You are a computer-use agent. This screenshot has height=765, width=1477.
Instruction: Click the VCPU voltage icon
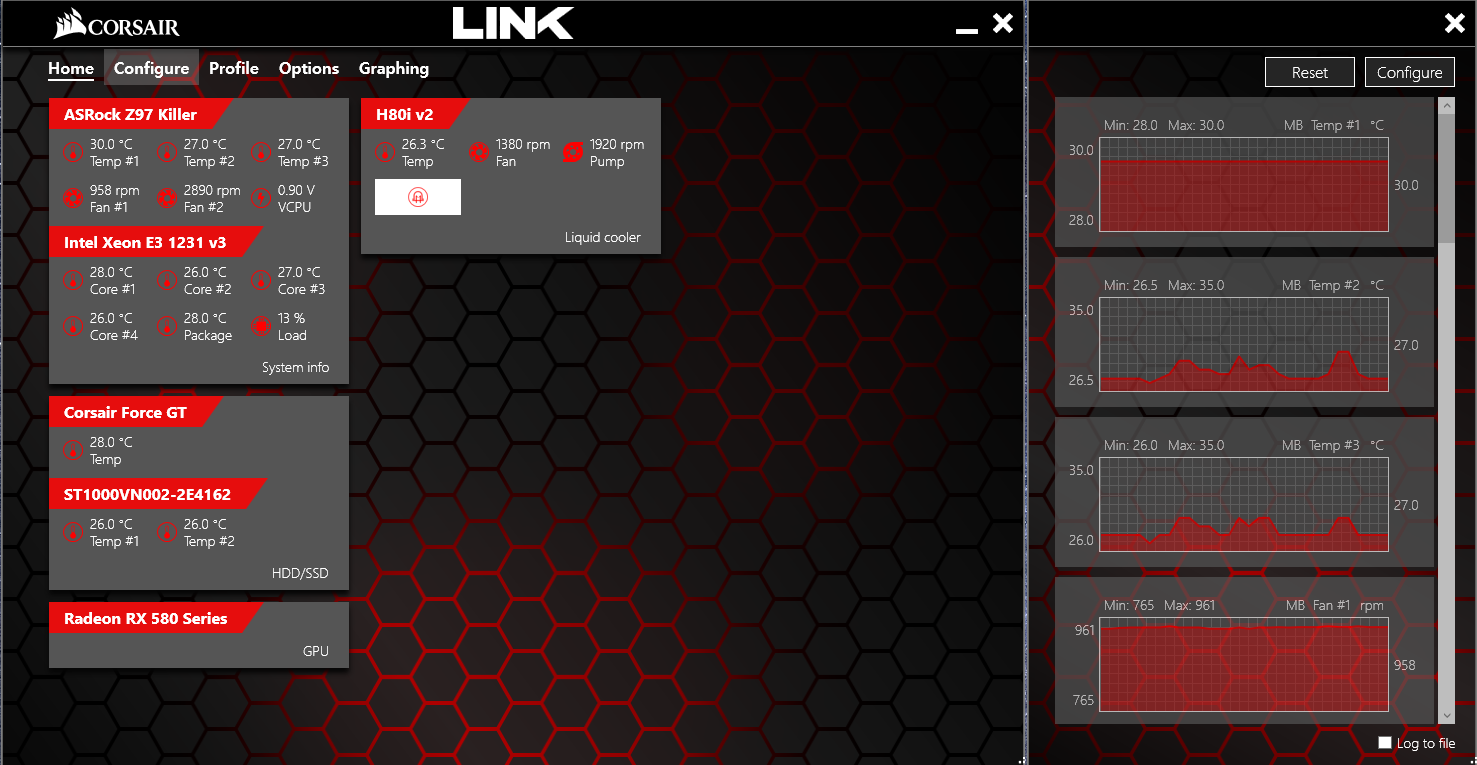coord(261,198)
